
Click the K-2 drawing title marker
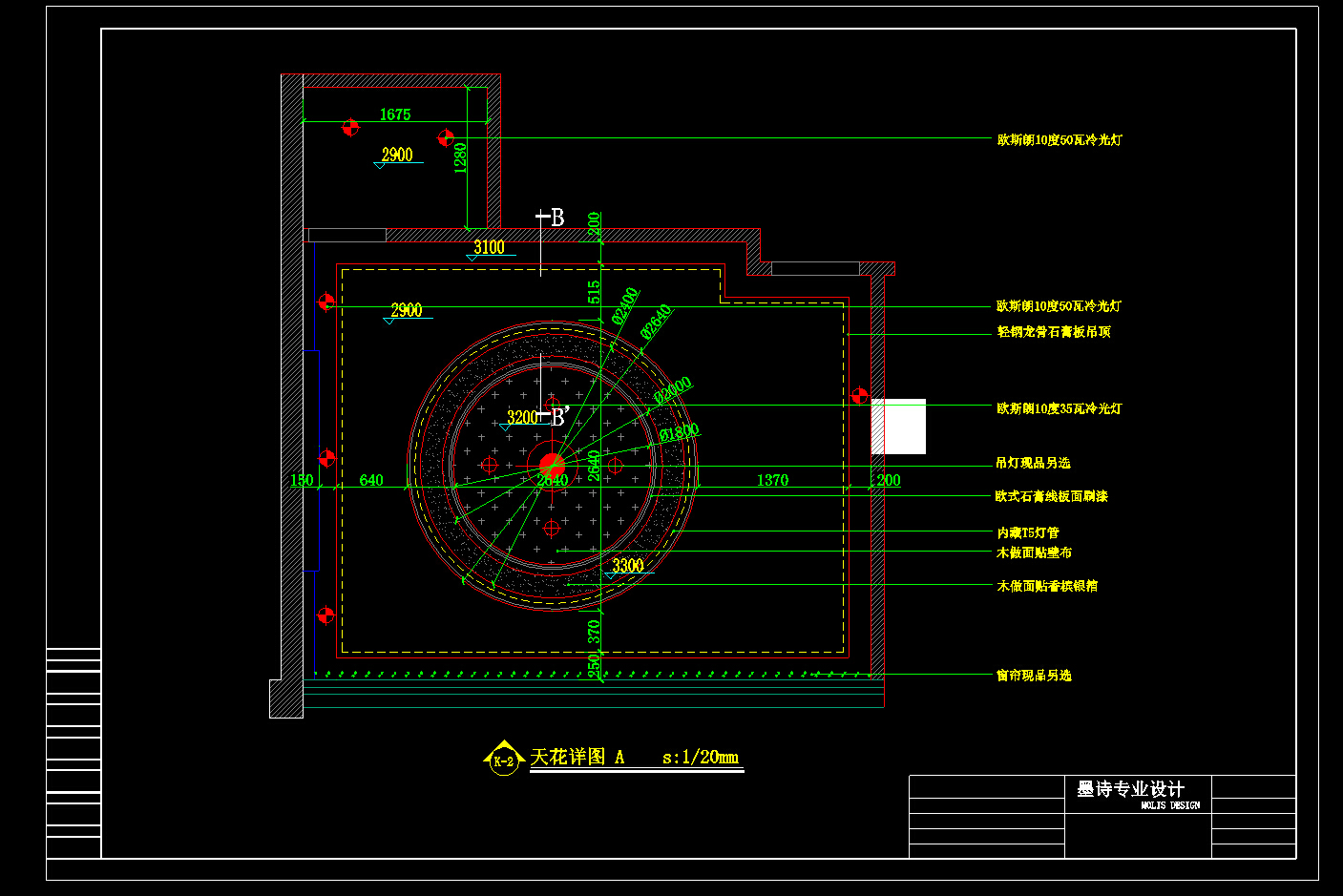pyautogui.click(x=503, y=759)
